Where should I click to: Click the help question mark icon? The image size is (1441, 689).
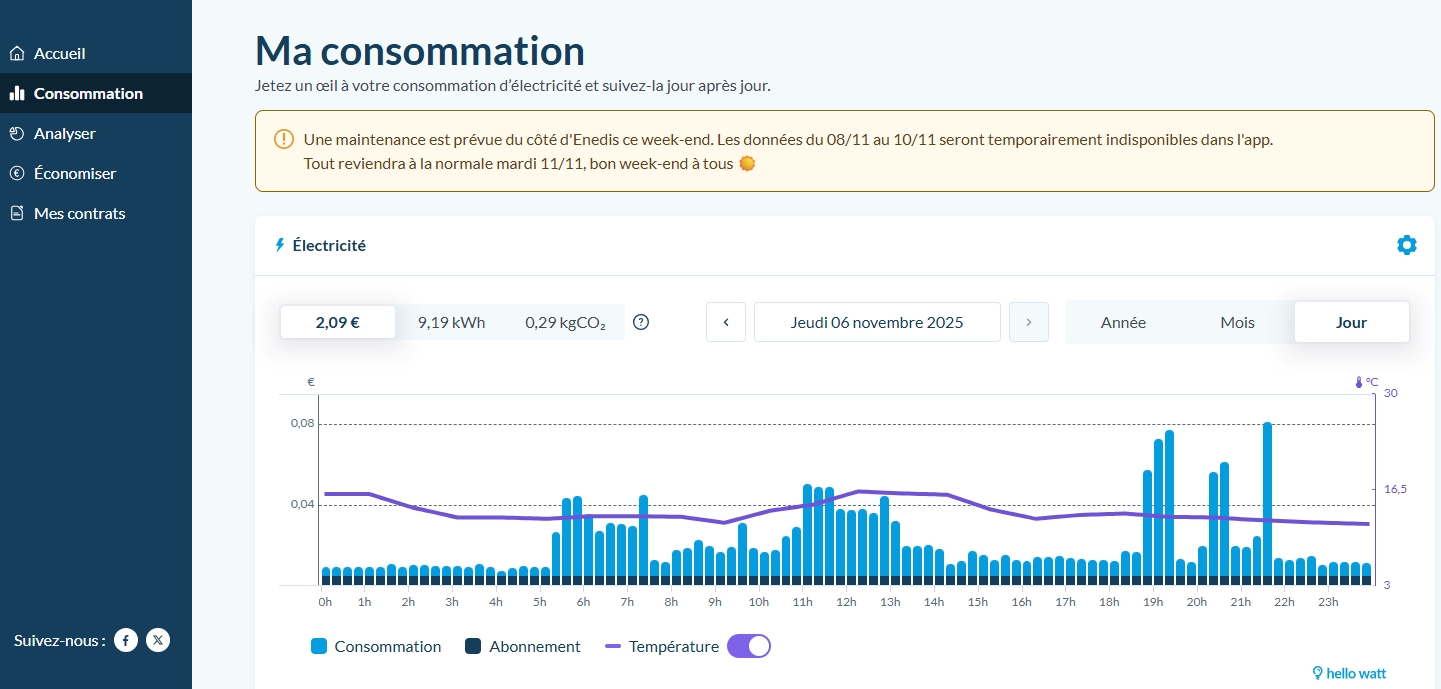click(642, 322)
